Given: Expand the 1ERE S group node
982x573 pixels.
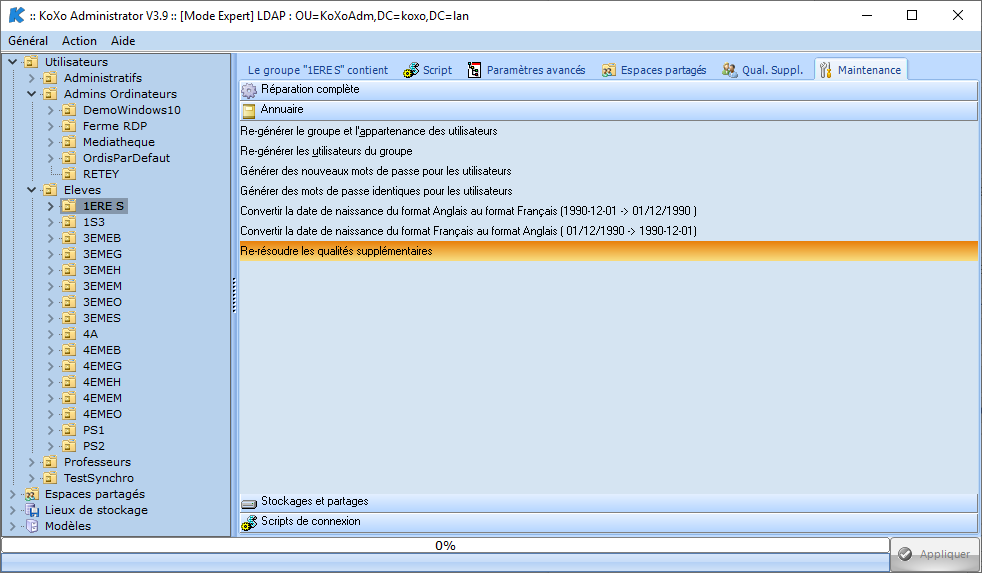Looking at the screenshot, I should [51, 206].
